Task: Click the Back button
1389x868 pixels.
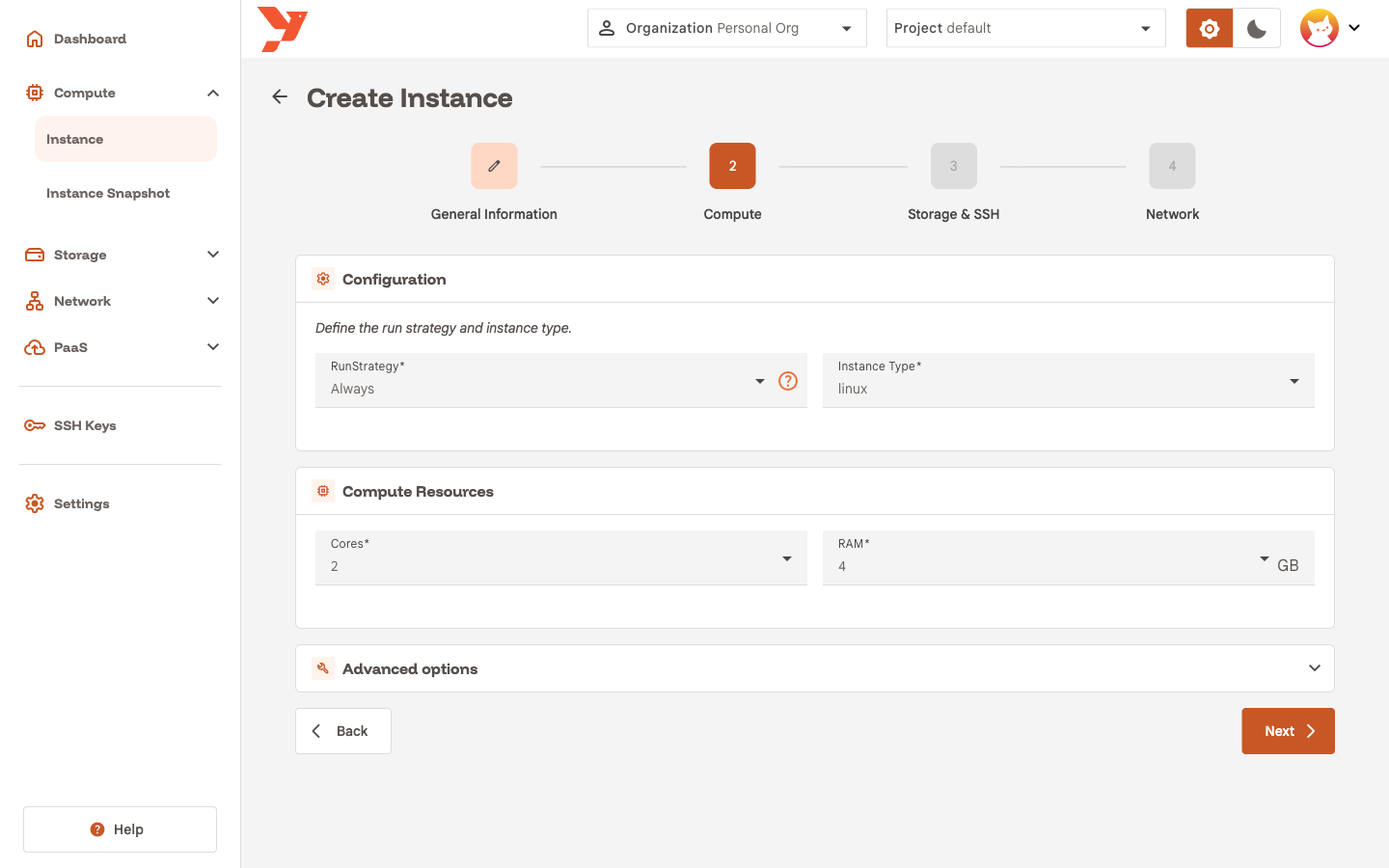Action: click(x=343, y=731)
